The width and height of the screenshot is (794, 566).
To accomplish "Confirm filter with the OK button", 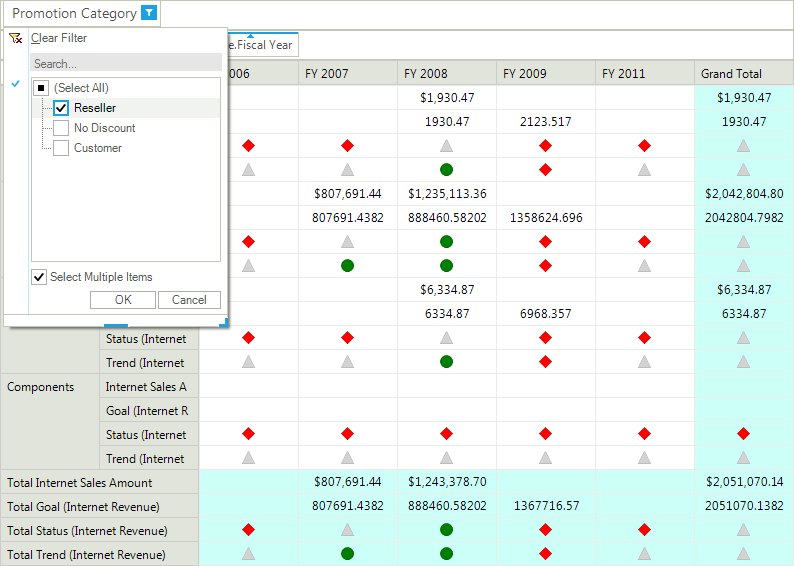I will pos(123,300).
